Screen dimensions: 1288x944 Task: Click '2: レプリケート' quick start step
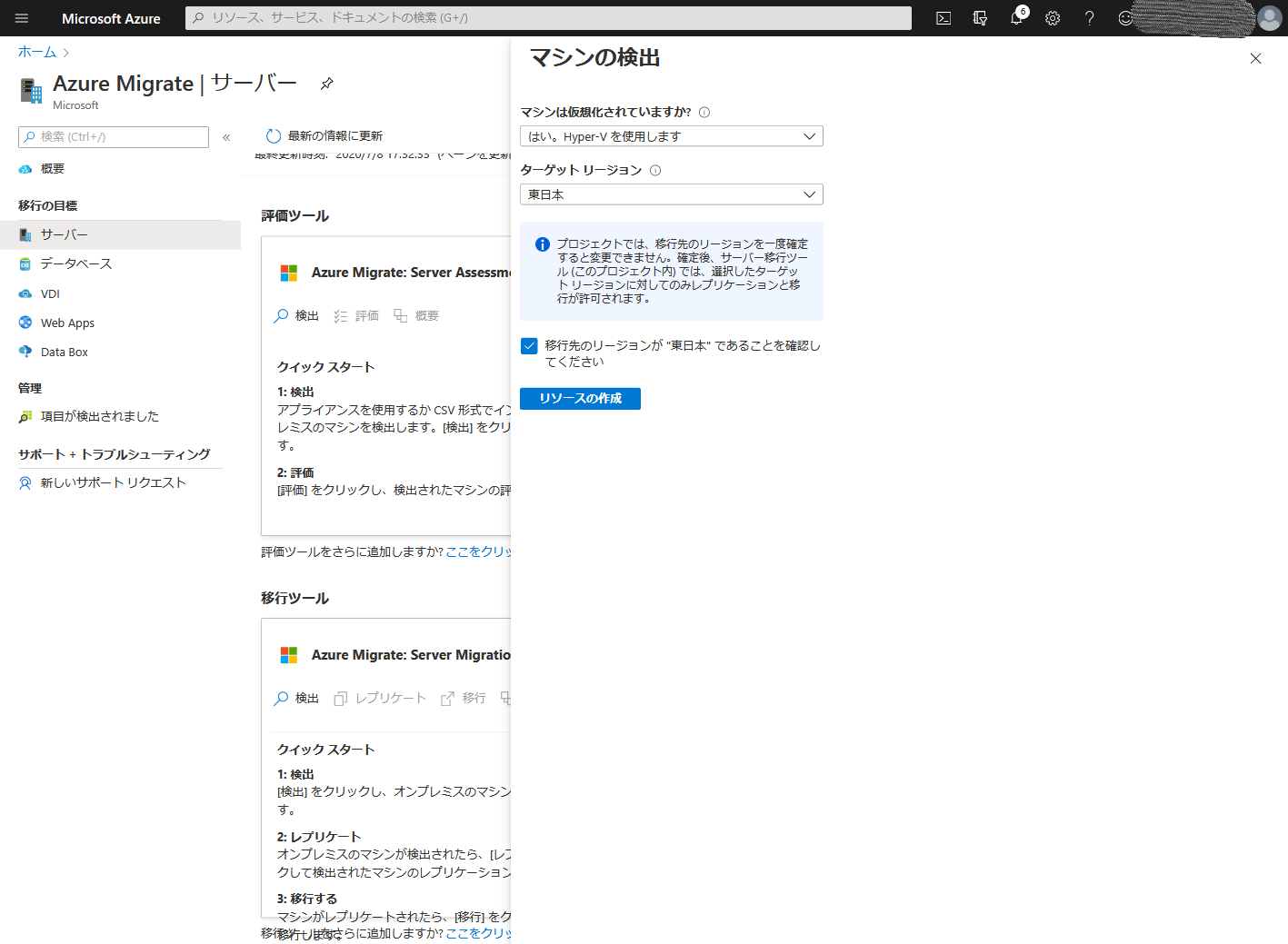[x=319, y=837]
